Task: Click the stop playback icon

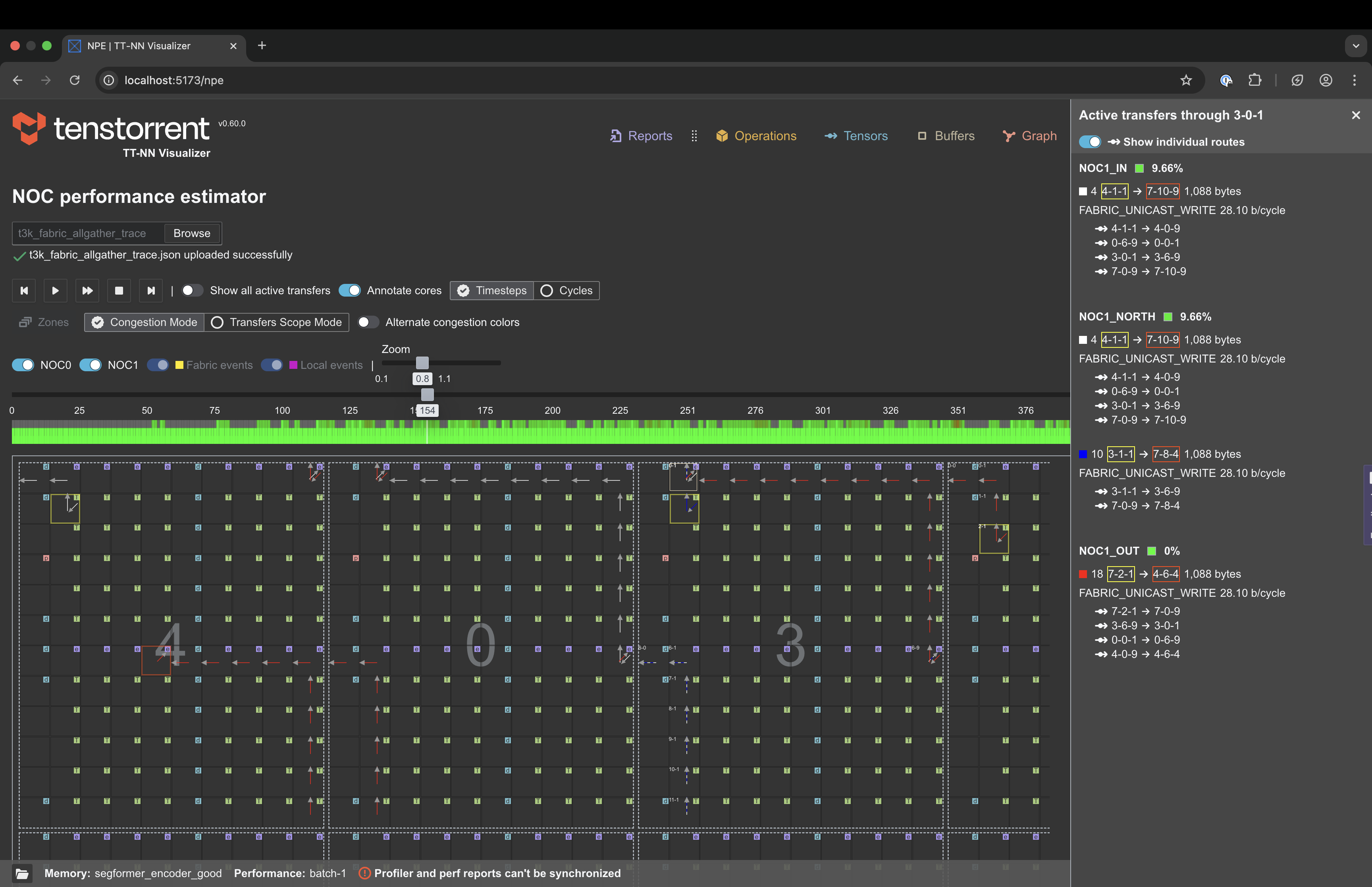Action: pos(119,291)
